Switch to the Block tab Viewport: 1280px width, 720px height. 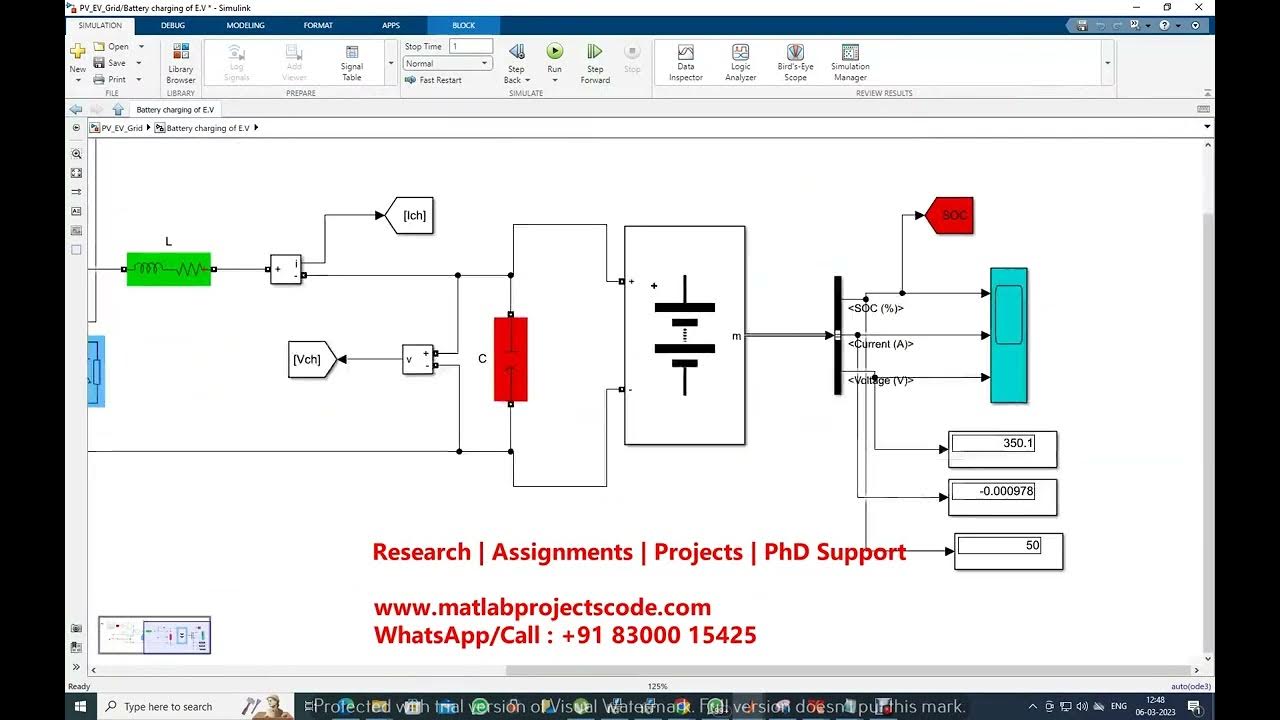(x=464, y=25)
